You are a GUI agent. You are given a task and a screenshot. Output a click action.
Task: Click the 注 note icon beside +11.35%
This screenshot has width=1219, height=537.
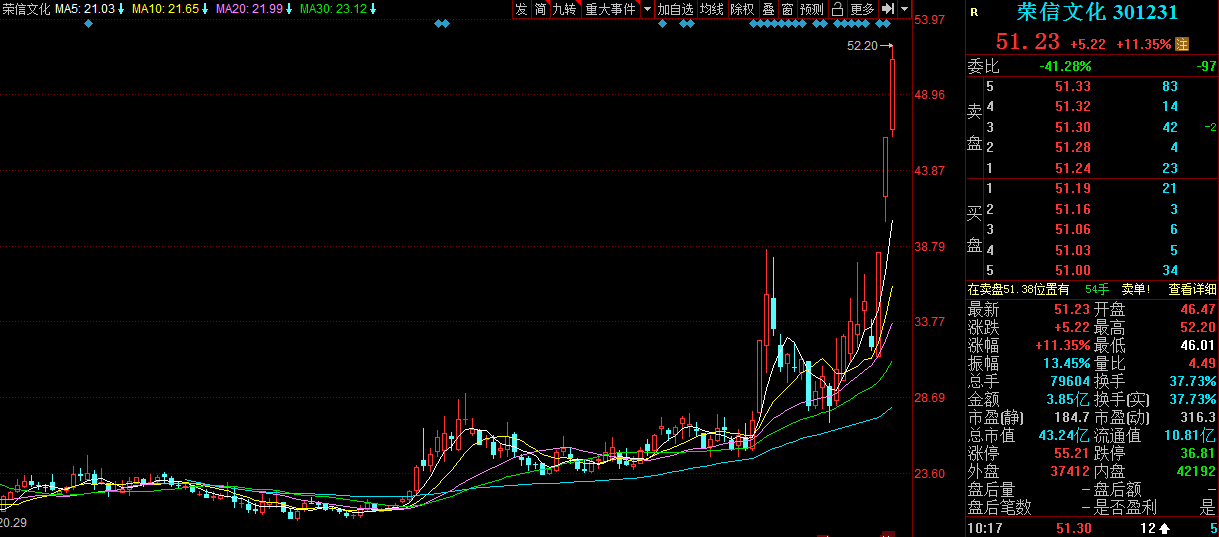1181,44
